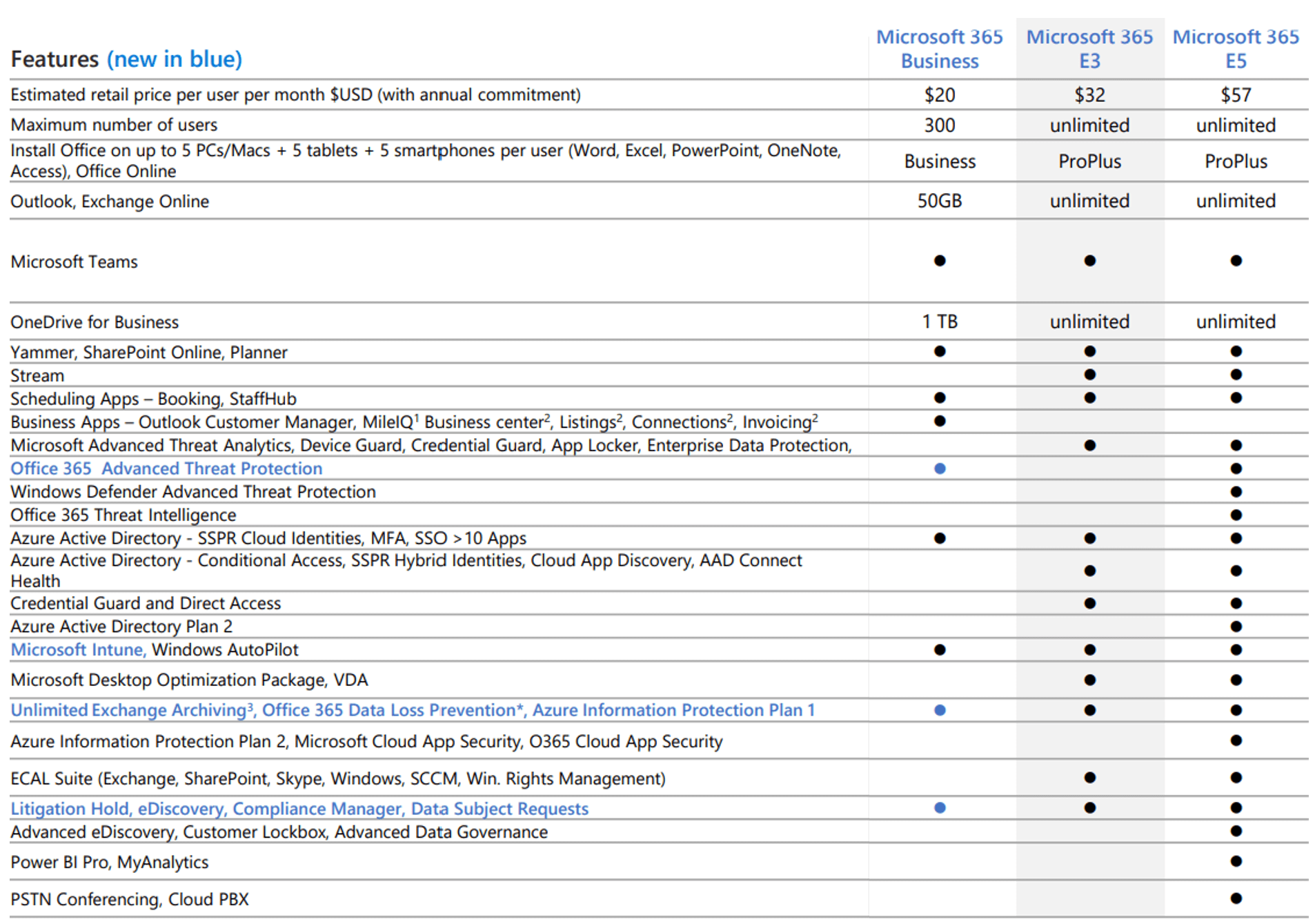Click Power BI Pro dot in E5 column
This screenshot has width=1315, height=924.
tap(1235, 861)
